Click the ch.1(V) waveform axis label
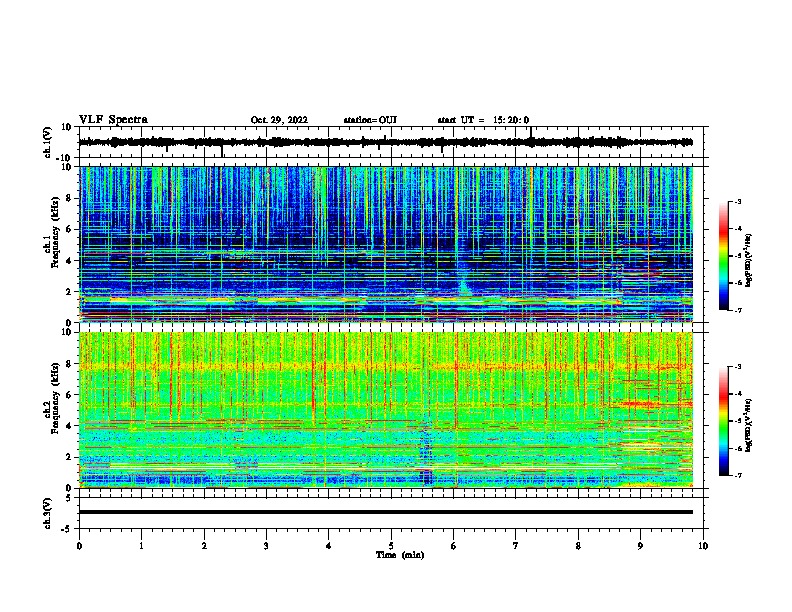 click(x=48, y=142)
